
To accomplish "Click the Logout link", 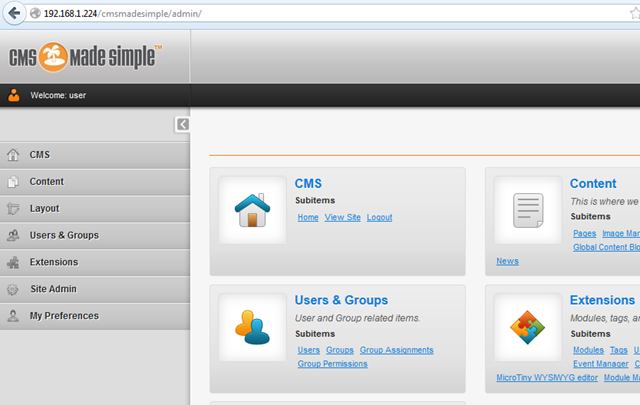I will [x=379, y=218].
